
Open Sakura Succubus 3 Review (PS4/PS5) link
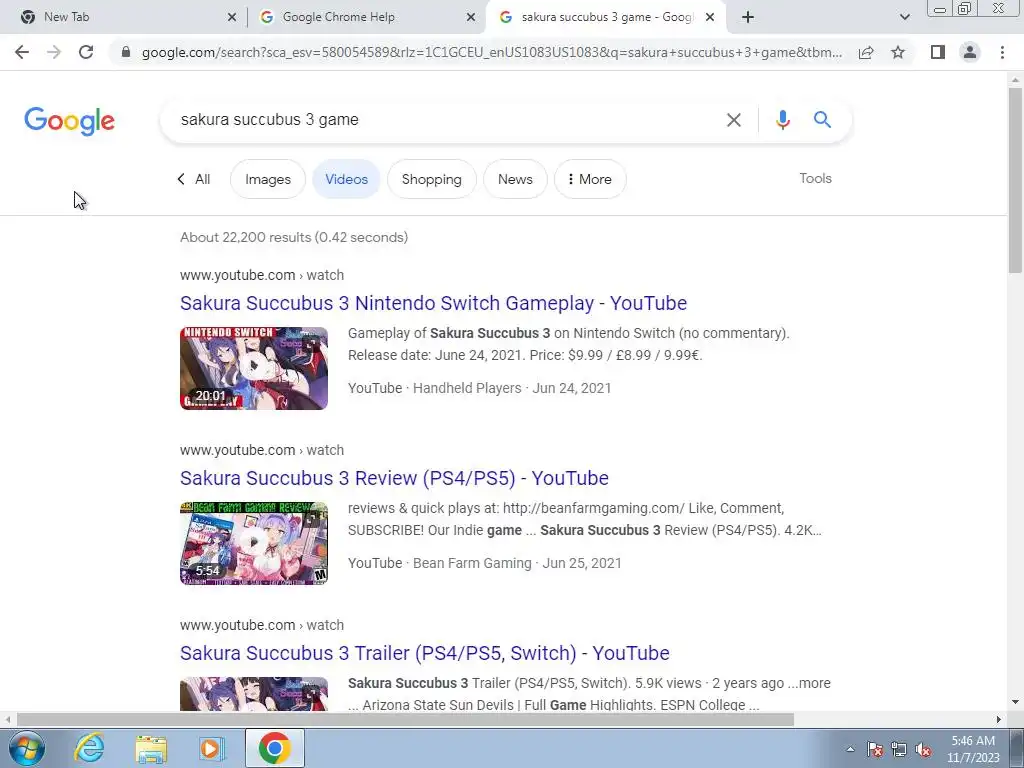coord(394,478)
